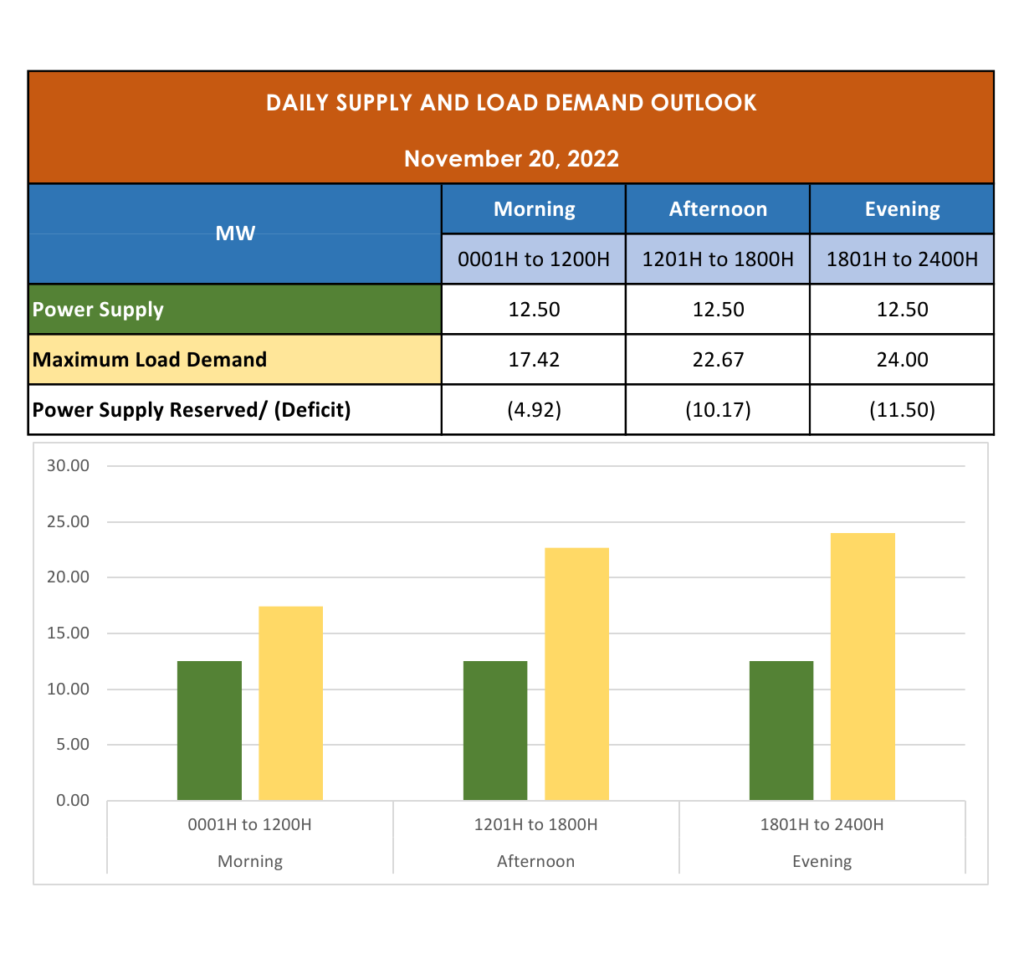This screenshot has width=1024, height=964.
Task: Click the (10.17) deficit value cell
Action: (718, 410)
